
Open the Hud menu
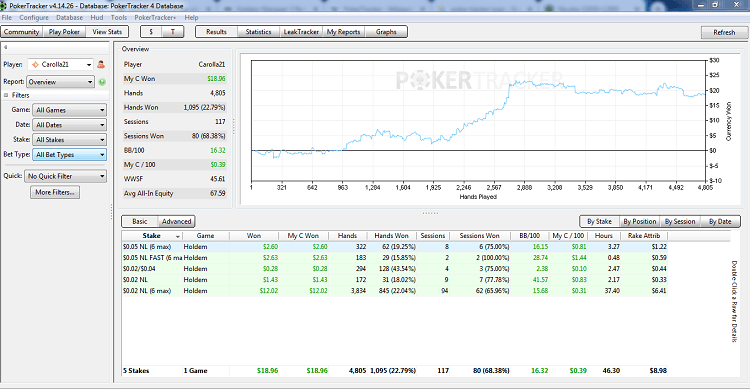coord(97,18)
